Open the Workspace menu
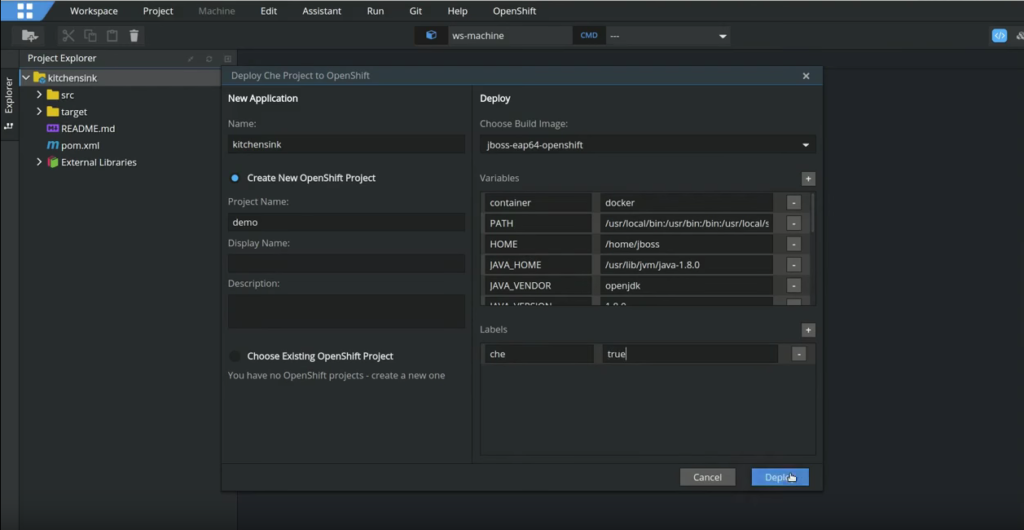This screenshot has height=530, width=1024. [93, 11]
